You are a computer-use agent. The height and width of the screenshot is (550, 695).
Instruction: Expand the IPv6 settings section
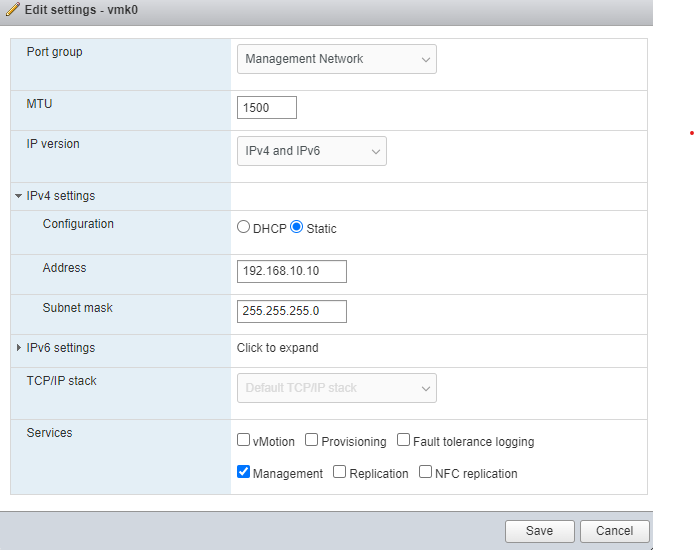coord(19,348)
